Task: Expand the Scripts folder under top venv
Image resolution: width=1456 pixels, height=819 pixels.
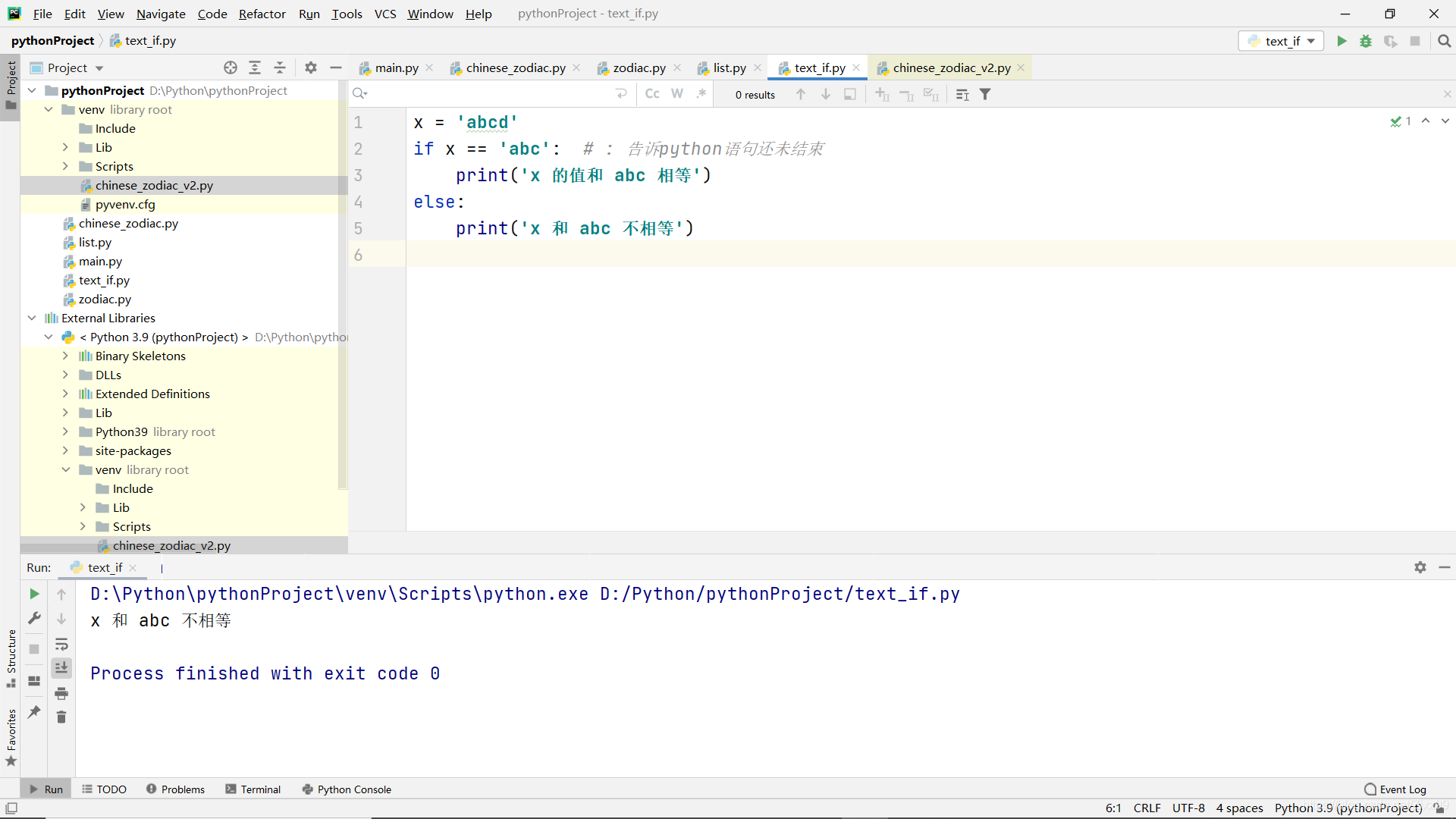Action: (65, 166)
